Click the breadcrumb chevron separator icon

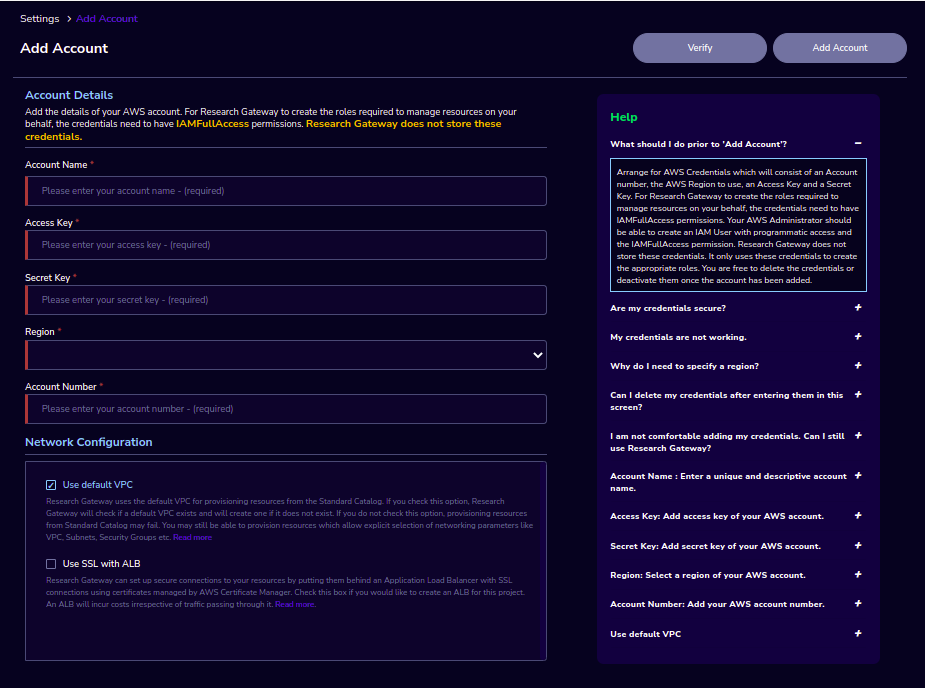point(68,19)
